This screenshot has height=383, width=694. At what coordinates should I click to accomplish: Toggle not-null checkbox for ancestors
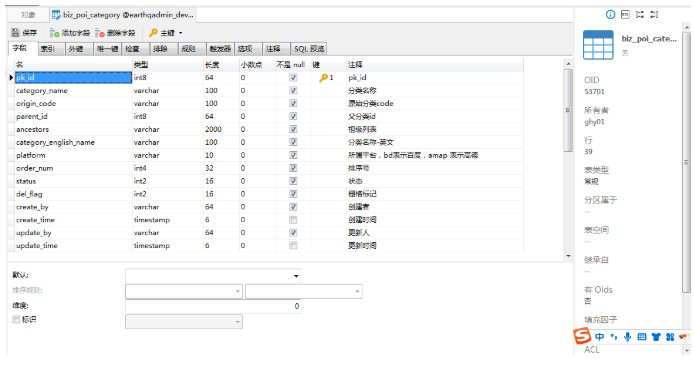293,129
